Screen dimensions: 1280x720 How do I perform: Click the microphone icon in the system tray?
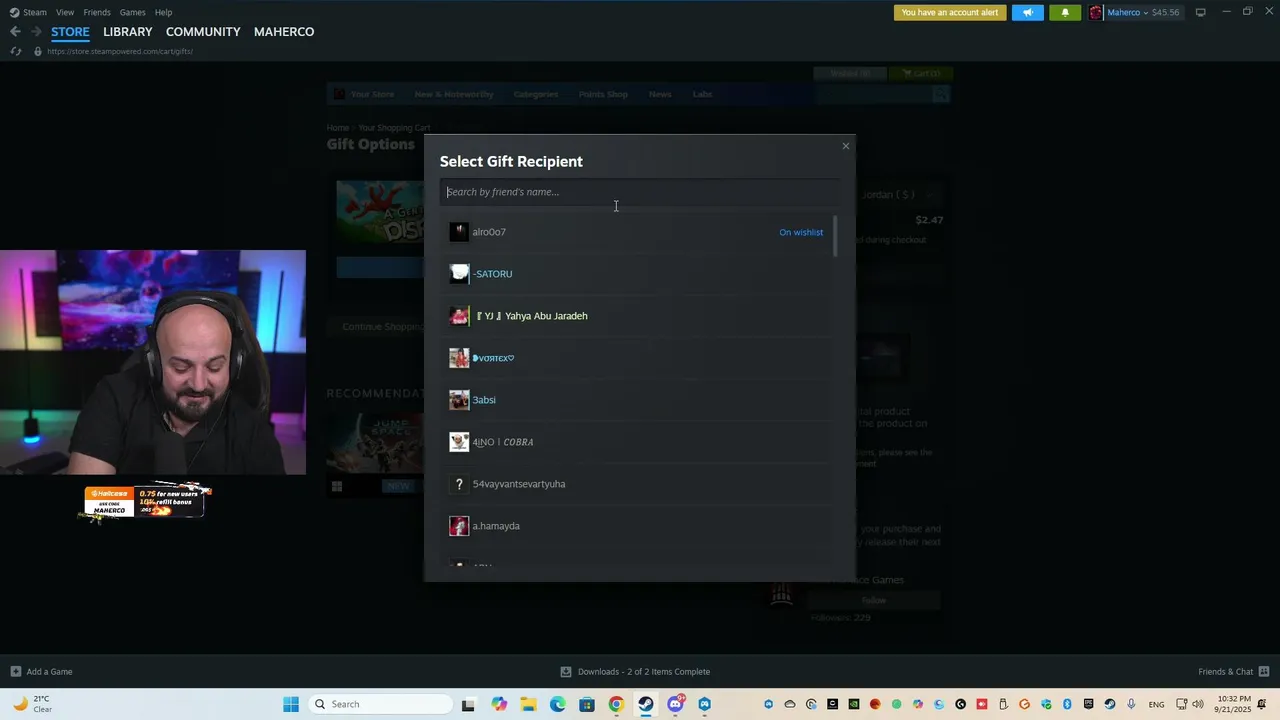pyautogui.click(x=1132, y=704)
